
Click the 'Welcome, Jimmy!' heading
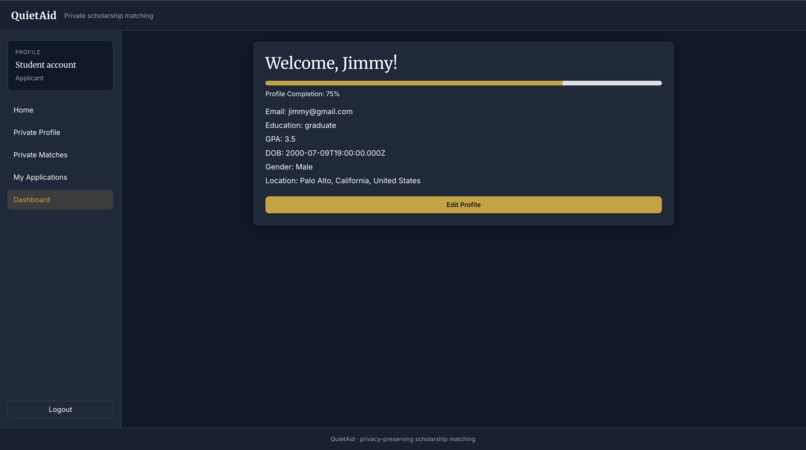point(331,63)
